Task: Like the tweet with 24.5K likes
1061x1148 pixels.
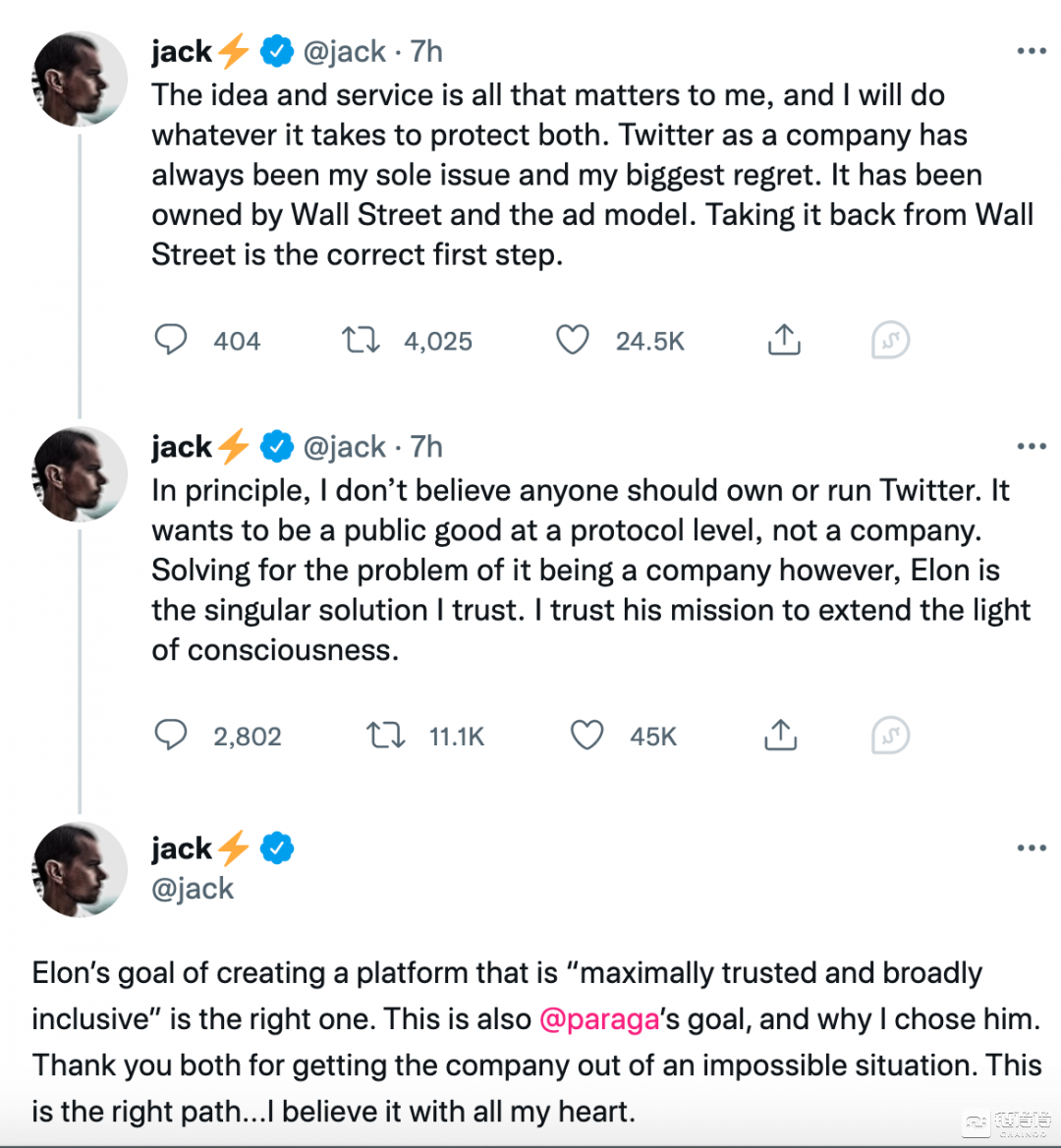Action: tap(573, 340)
